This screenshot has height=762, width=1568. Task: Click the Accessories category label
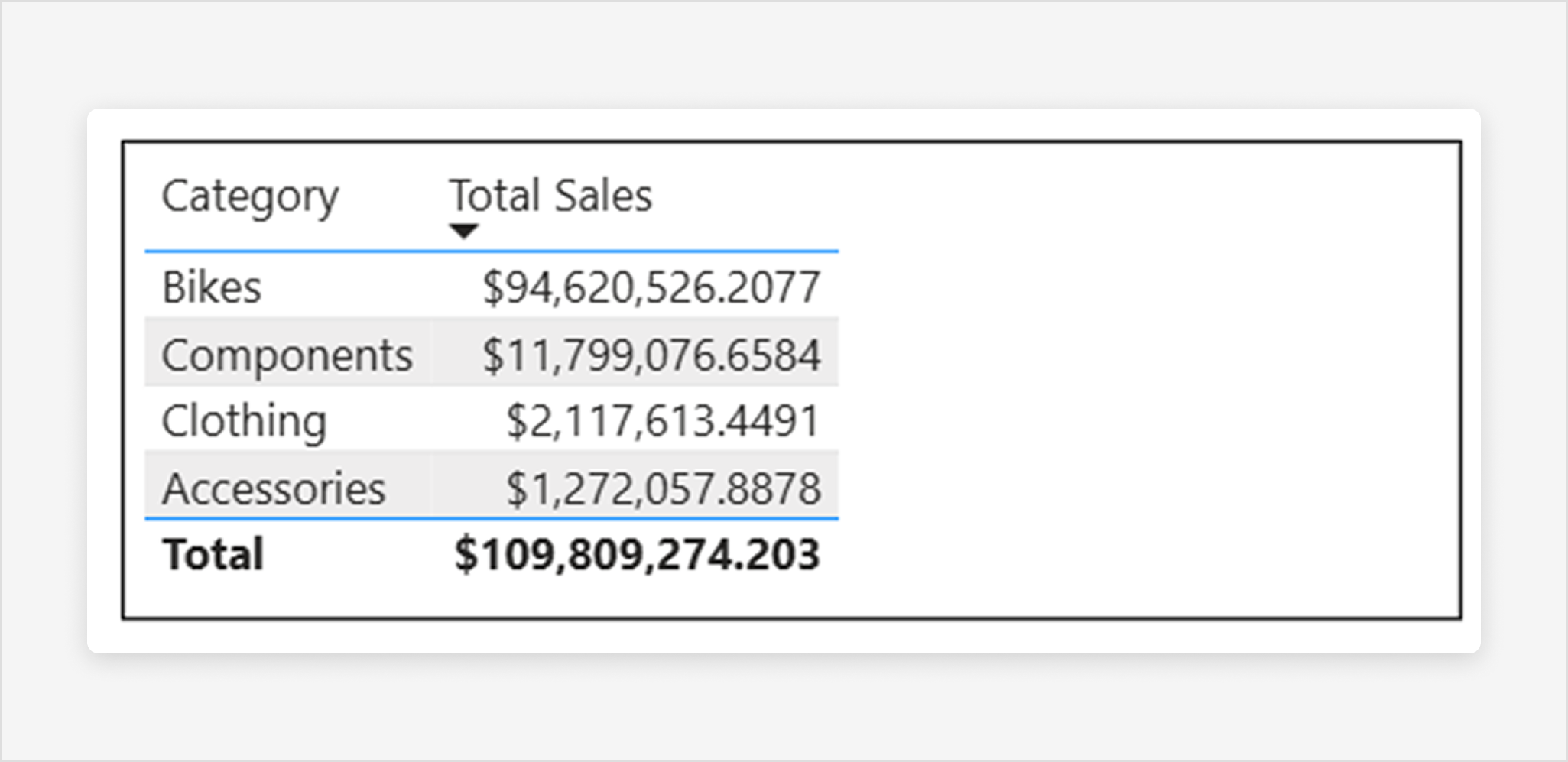(273, 488)
